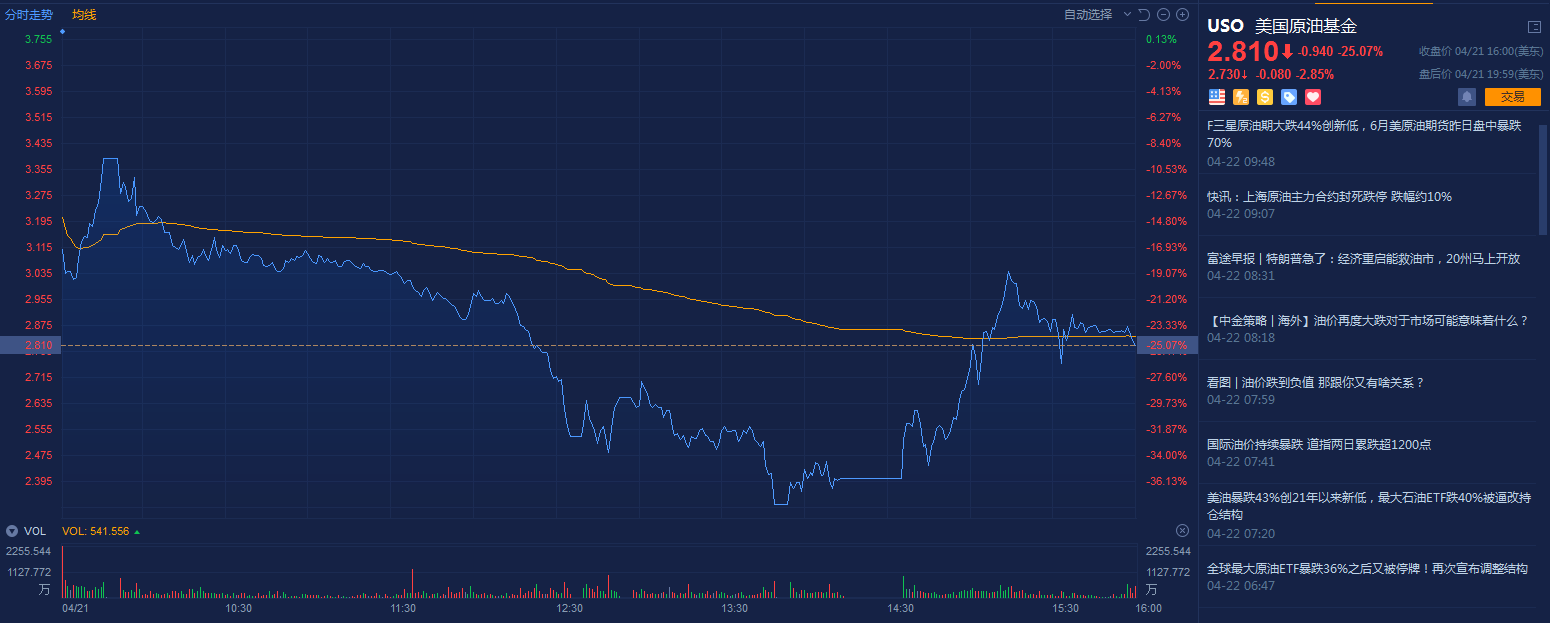1550x623 pixels.
Task: Click 收盘价 04/21 16:00 timestamp
Action: tap(1480, 51)
